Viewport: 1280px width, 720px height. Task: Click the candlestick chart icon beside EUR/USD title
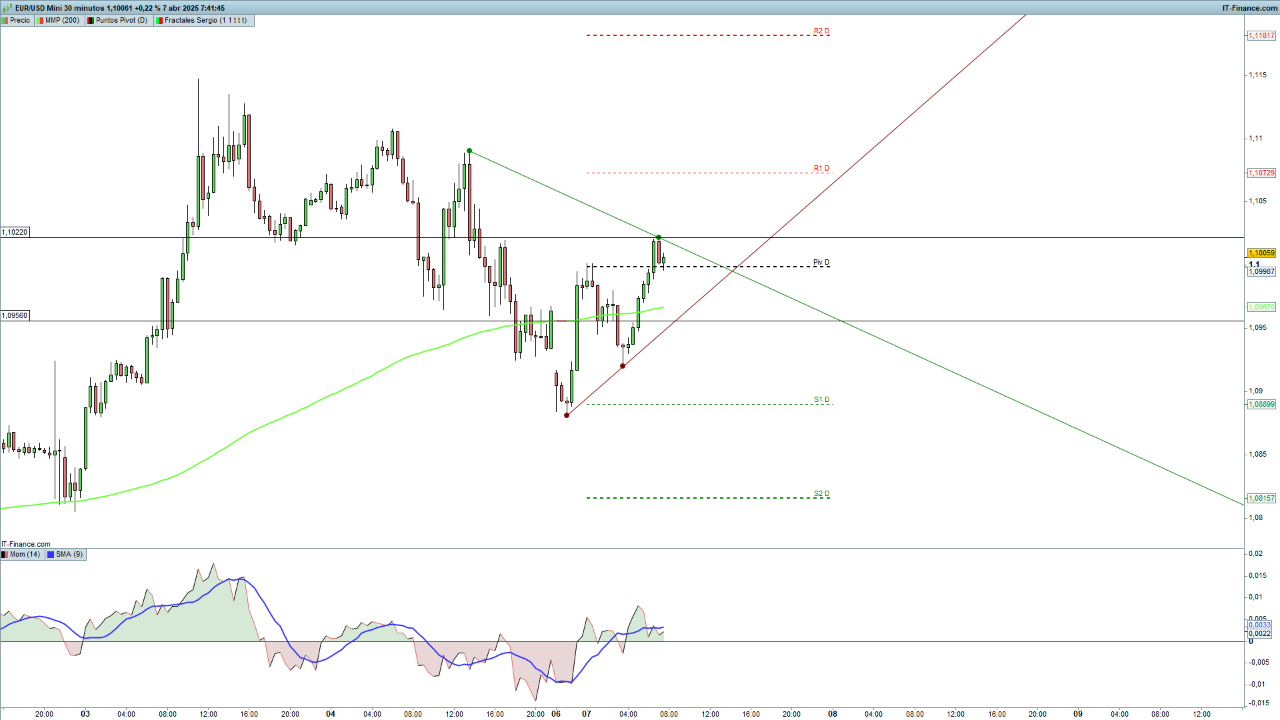coord(7,7)
